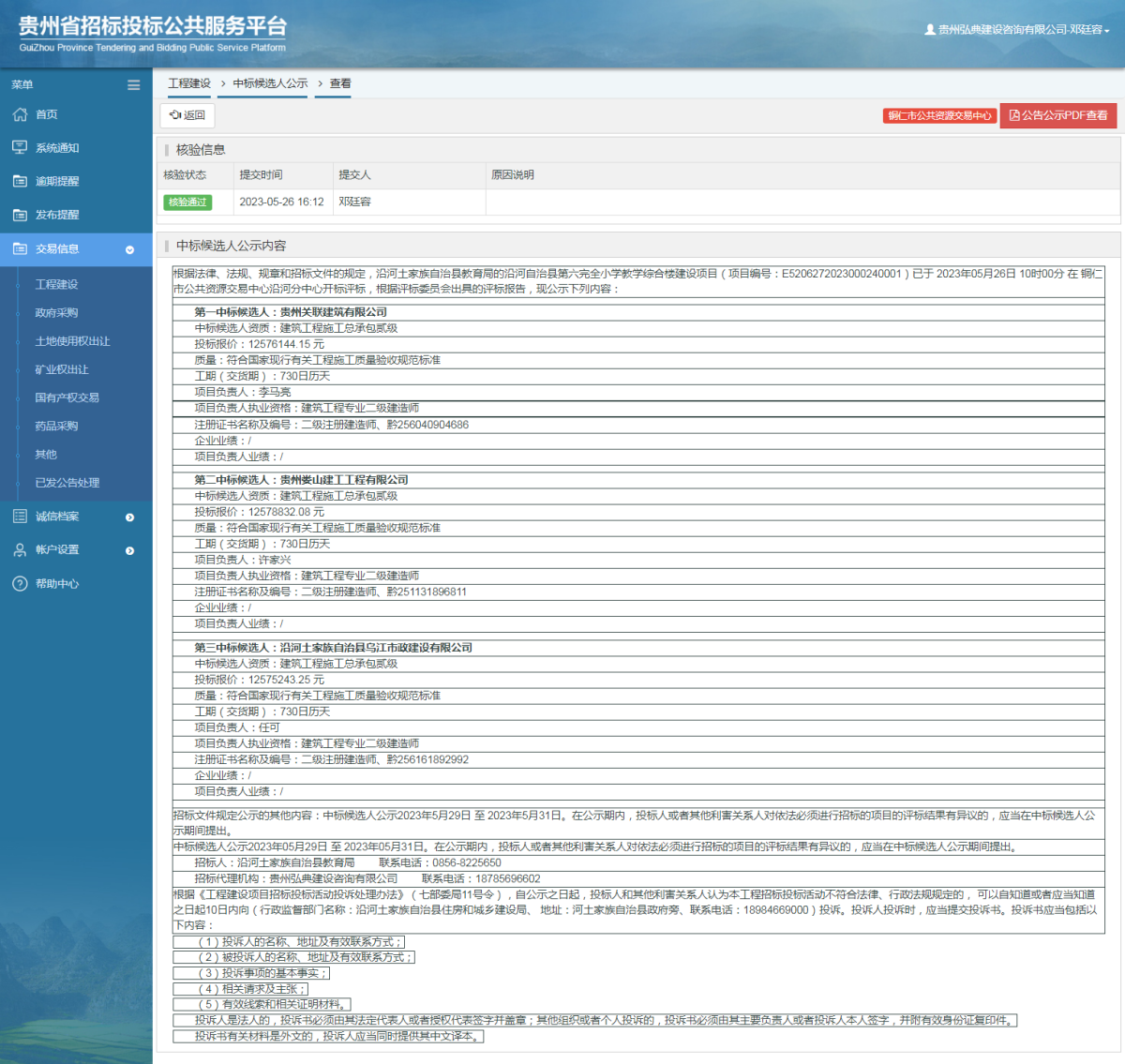
Task: Click the user avatar icon in header
Action: (x=930, y=30)
